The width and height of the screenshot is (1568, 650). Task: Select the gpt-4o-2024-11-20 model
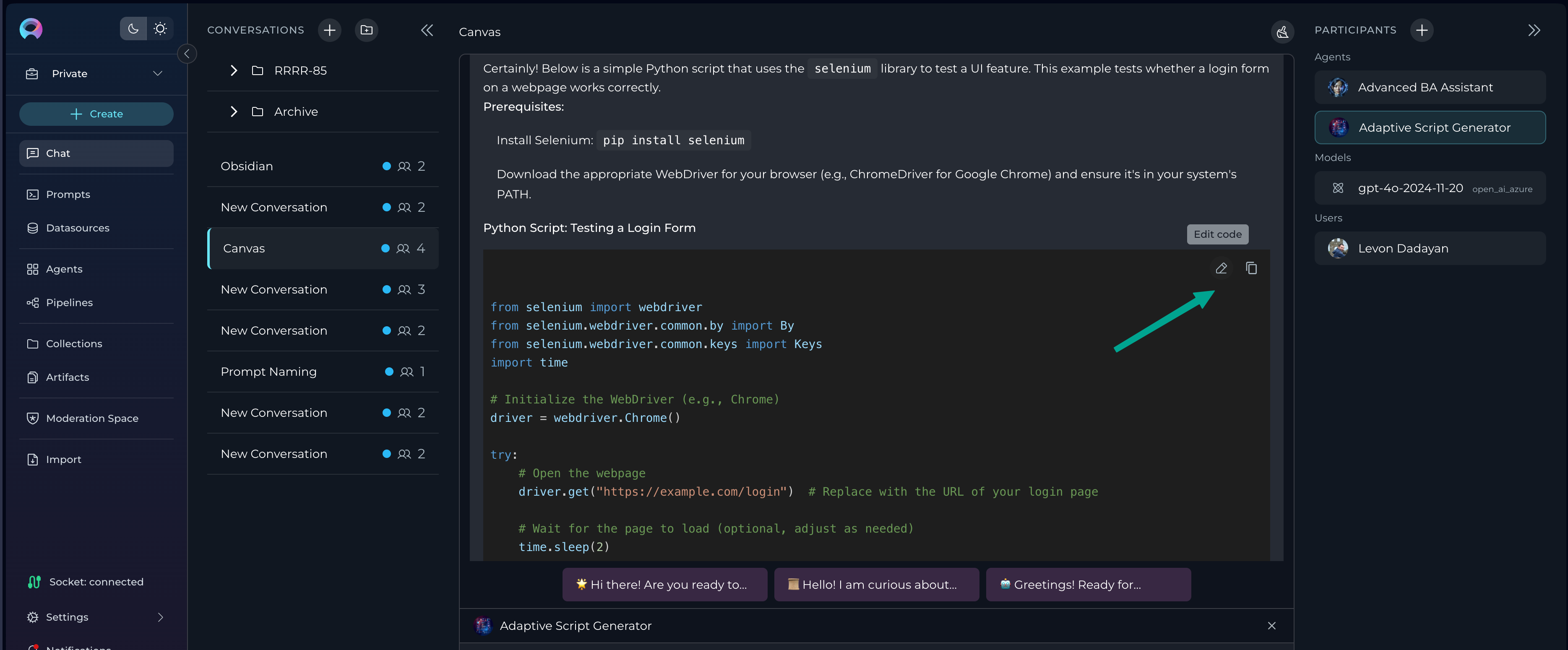tap(1429, 188)
